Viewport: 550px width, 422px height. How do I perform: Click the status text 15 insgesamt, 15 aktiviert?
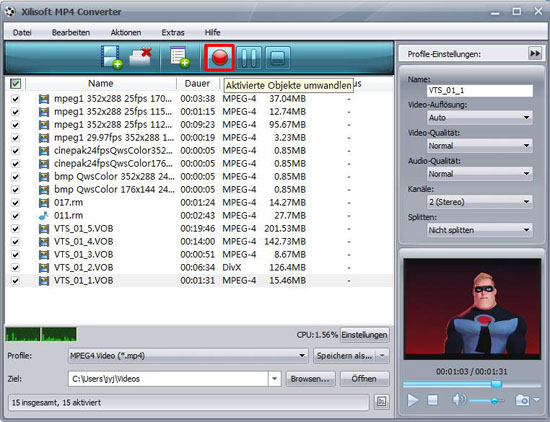pos(56,402)
